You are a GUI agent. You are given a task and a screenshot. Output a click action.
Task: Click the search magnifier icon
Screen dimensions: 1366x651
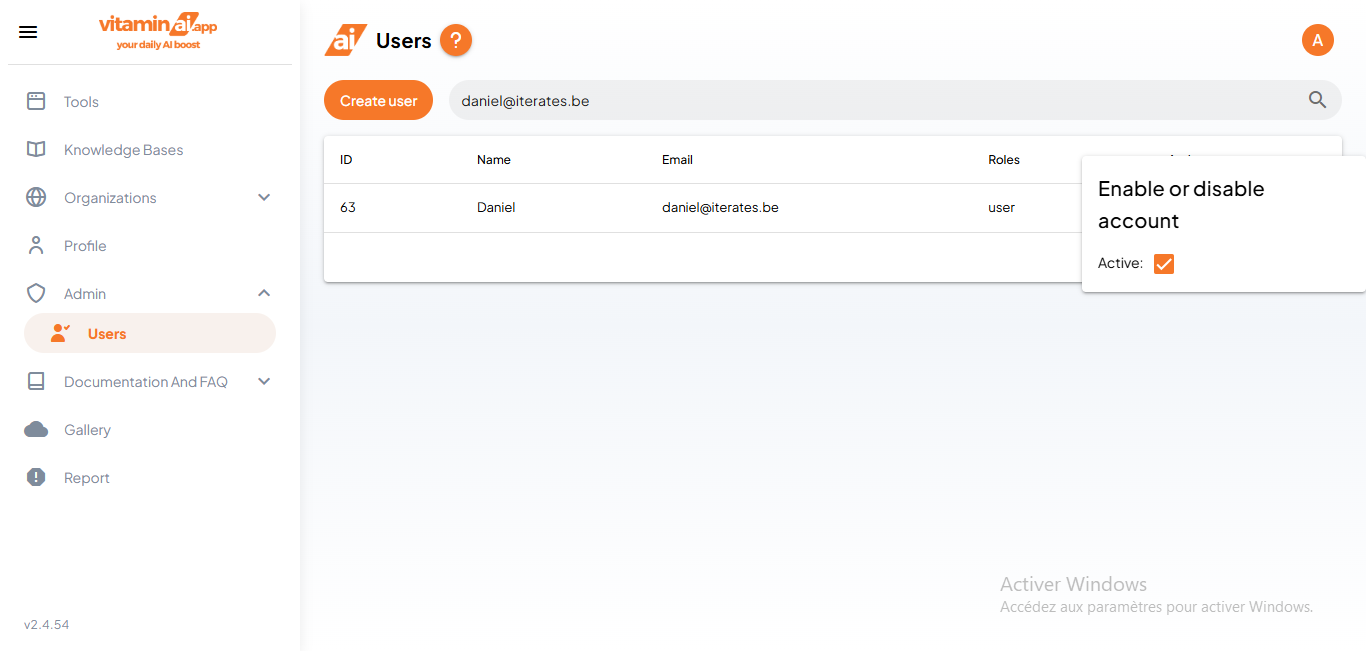(x=1317, y=100)
